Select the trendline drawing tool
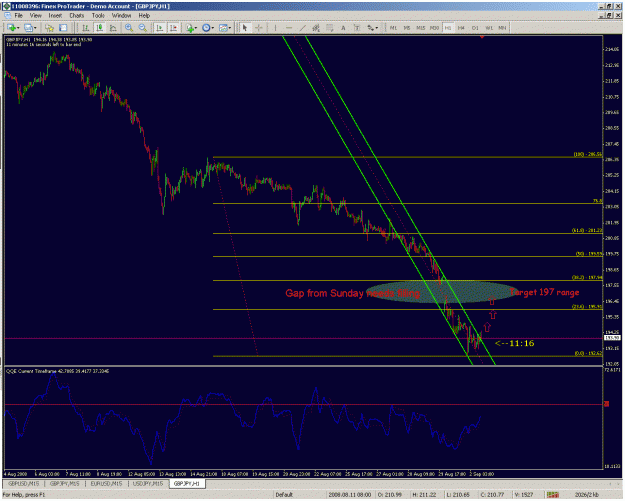Screen dimensions: 625x501 (303, 28)
